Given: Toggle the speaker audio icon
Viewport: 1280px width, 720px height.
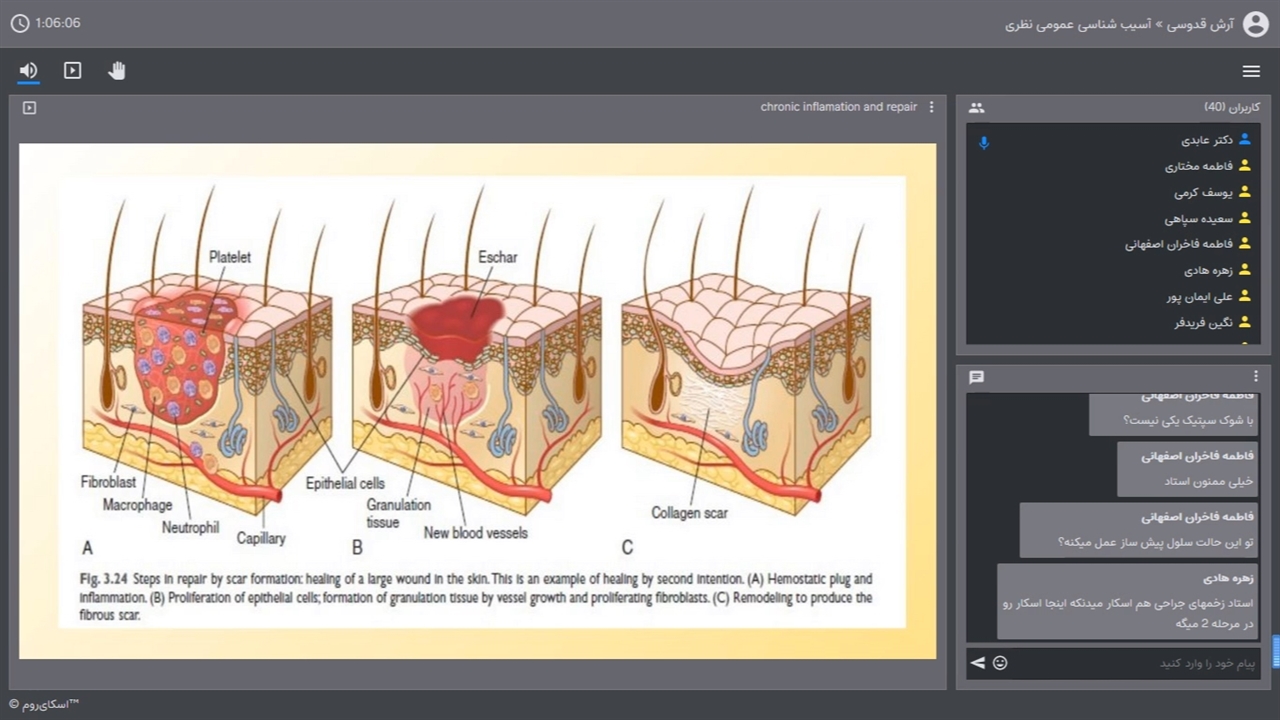Looking at the screenshot, I should click(x=28, y=71).
